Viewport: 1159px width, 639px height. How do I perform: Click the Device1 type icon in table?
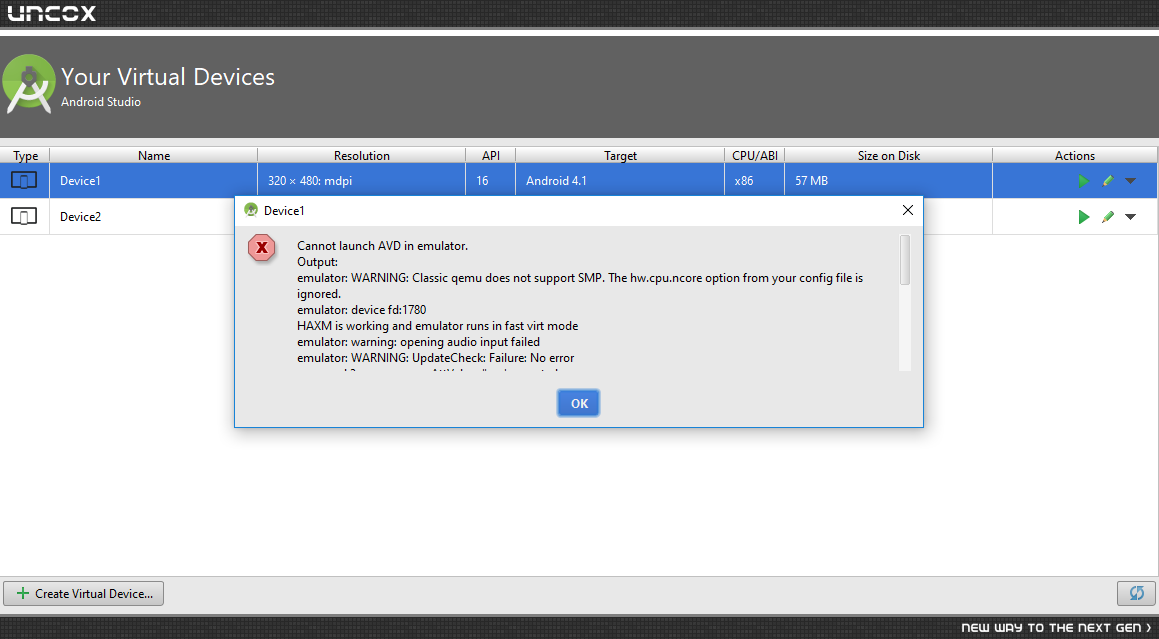pyautogui.click(x=24, y=180)
